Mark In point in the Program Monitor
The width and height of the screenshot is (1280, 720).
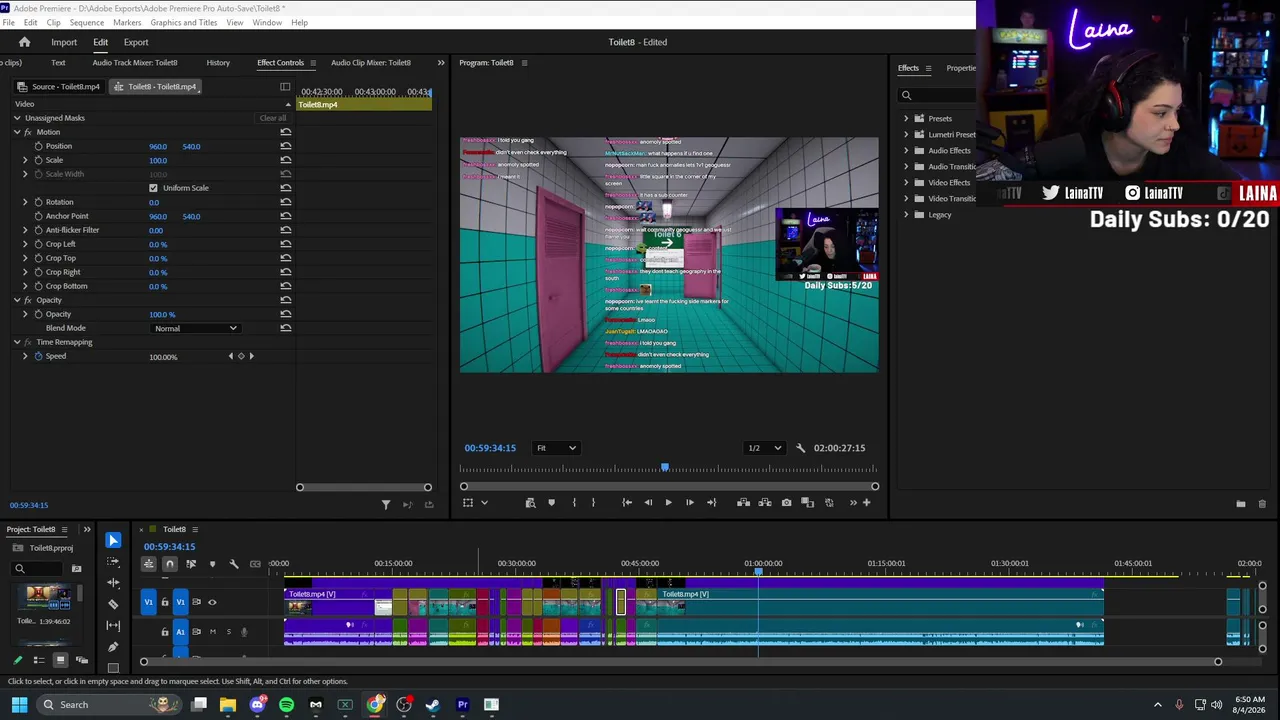click(574, 503)
